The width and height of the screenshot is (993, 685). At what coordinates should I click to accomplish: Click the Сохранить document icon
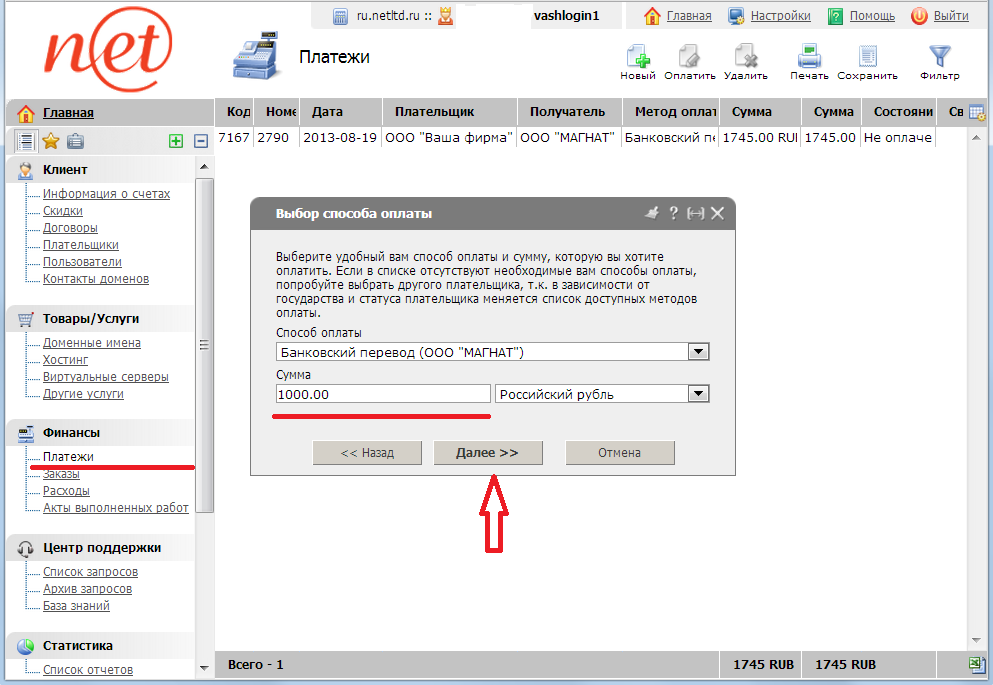867,57
